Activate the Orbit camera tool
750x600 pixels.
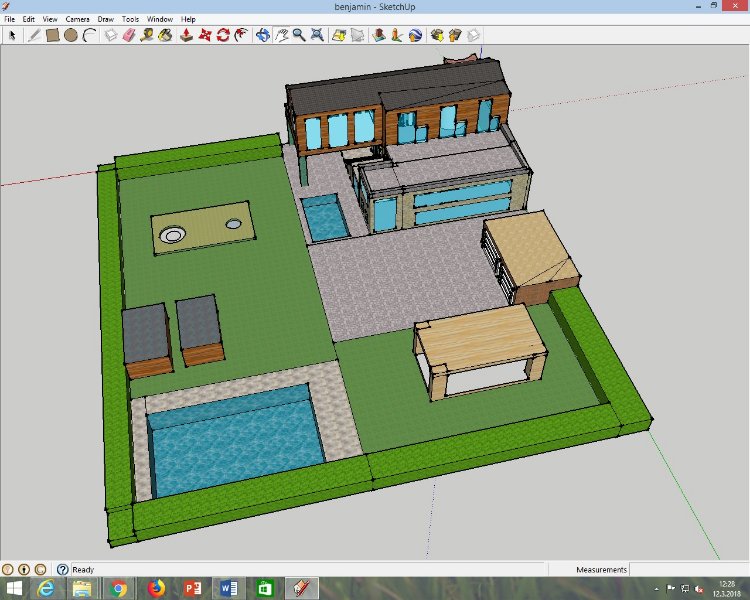pyautogui.click(x=262, y=35)
